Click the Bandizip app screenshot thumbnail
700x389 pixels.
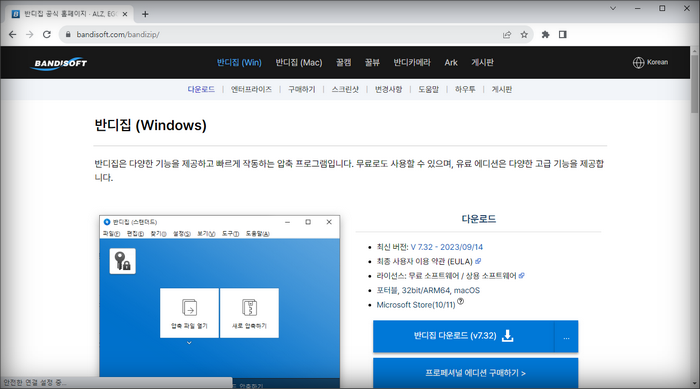point(219,301)
